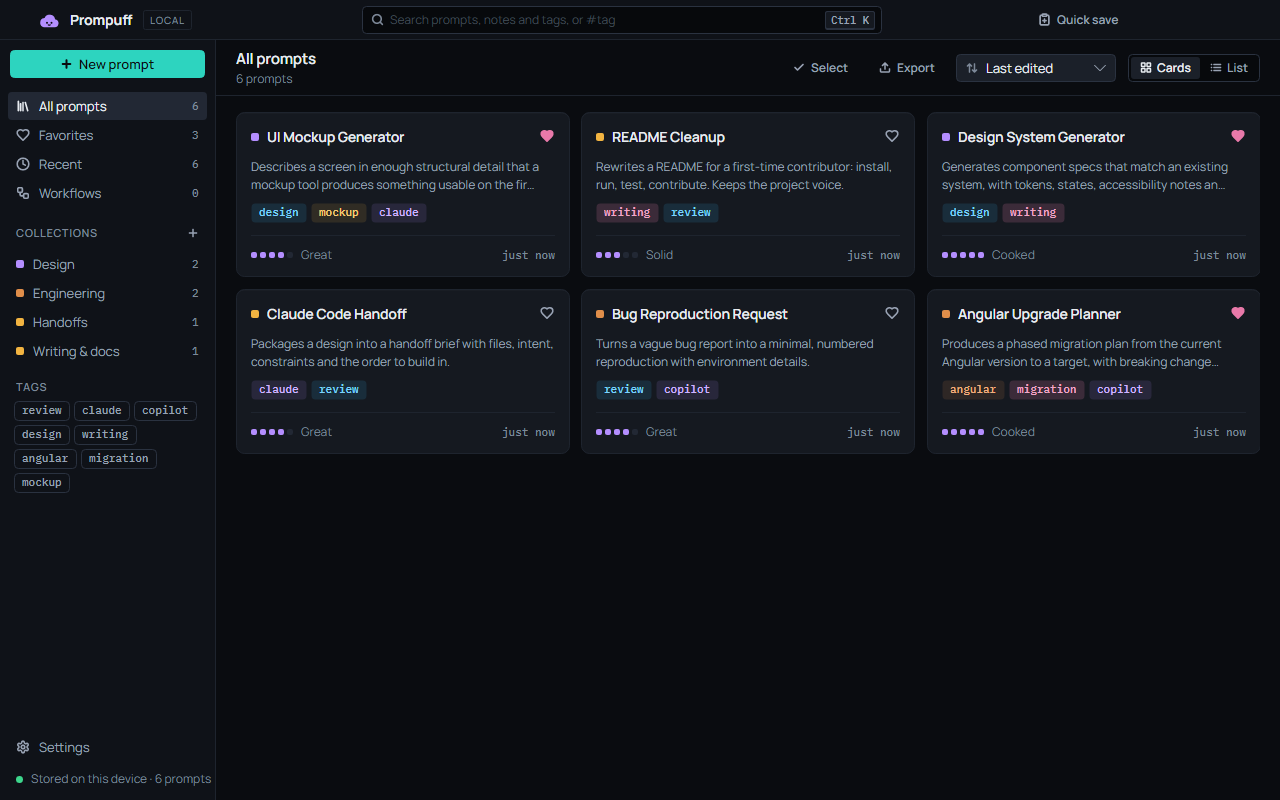Viewport: 1280px width, 800px height.
Task: Open the Engineering collection
Action: tap(107, 293)
